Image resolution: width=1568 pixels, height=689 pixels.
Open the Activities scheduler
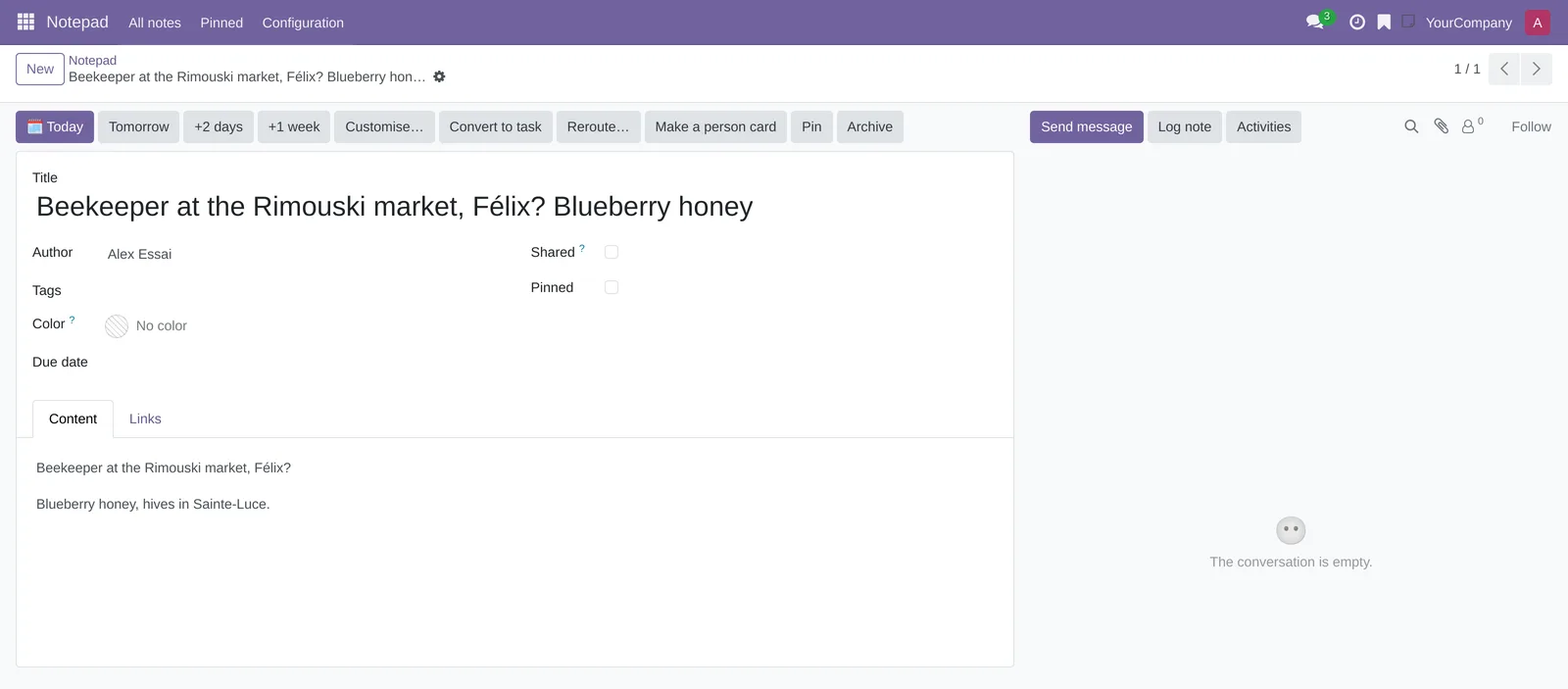click(1264, 126)
